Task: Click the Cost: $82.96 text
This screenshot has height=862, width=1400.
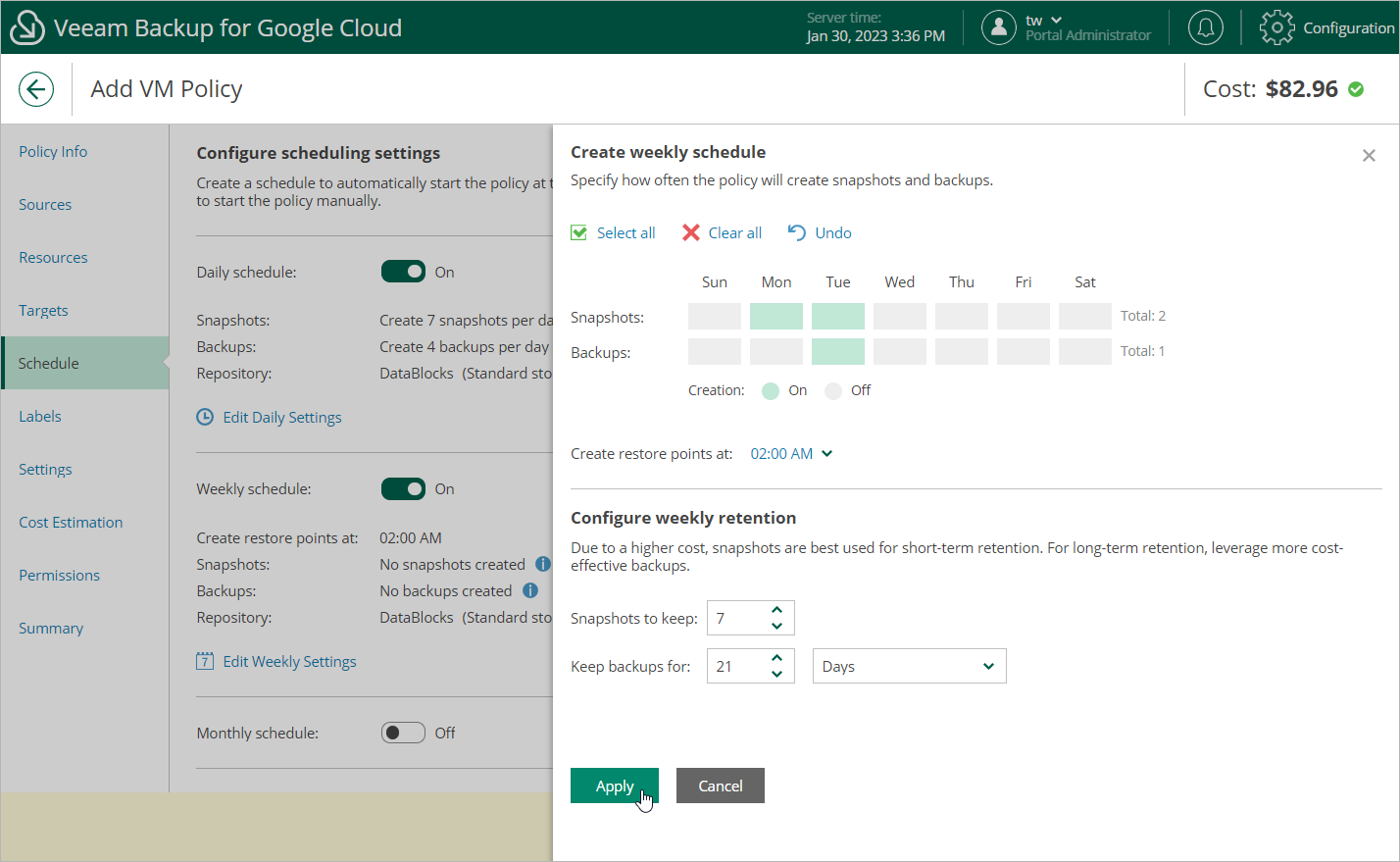Action: [1271, 89]
